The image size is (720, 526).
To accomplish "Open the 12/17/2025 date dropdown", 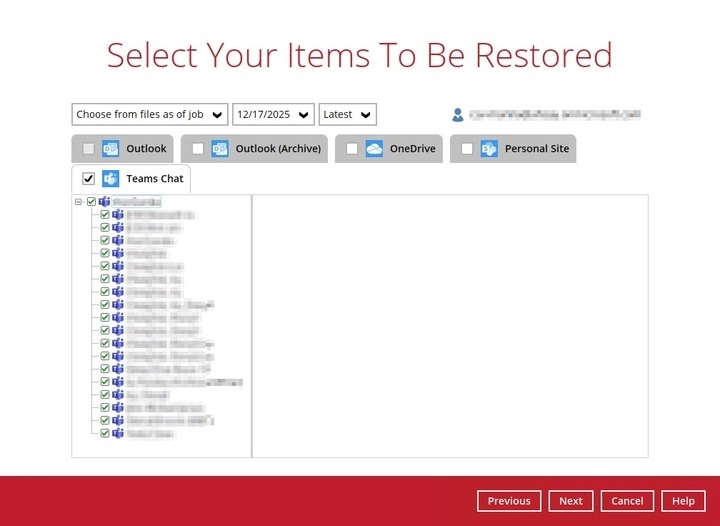I will coord(273,114).
